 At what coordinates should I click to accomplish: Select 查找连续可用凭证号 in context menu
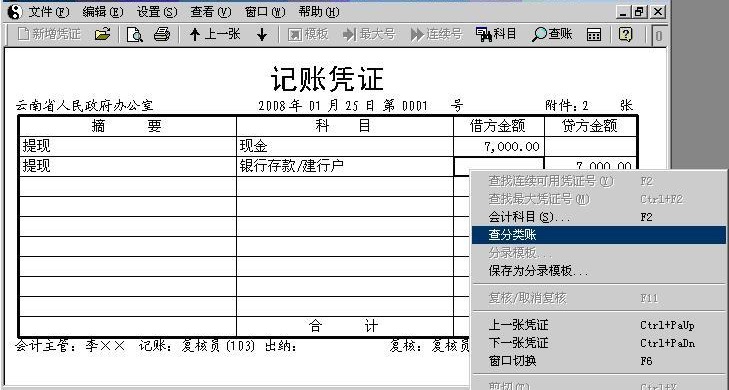pos(599,181)
